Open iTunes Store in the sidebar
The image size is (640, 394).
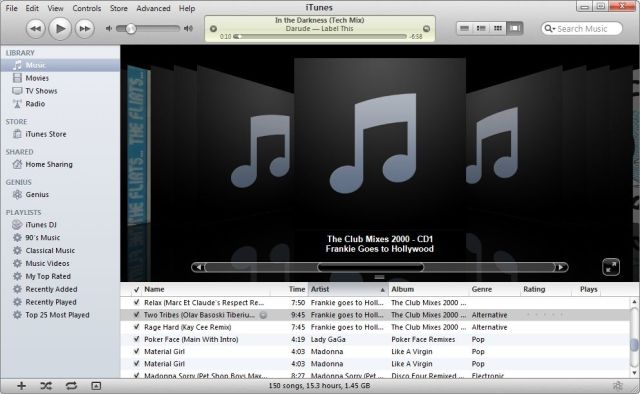pos(46,134)
